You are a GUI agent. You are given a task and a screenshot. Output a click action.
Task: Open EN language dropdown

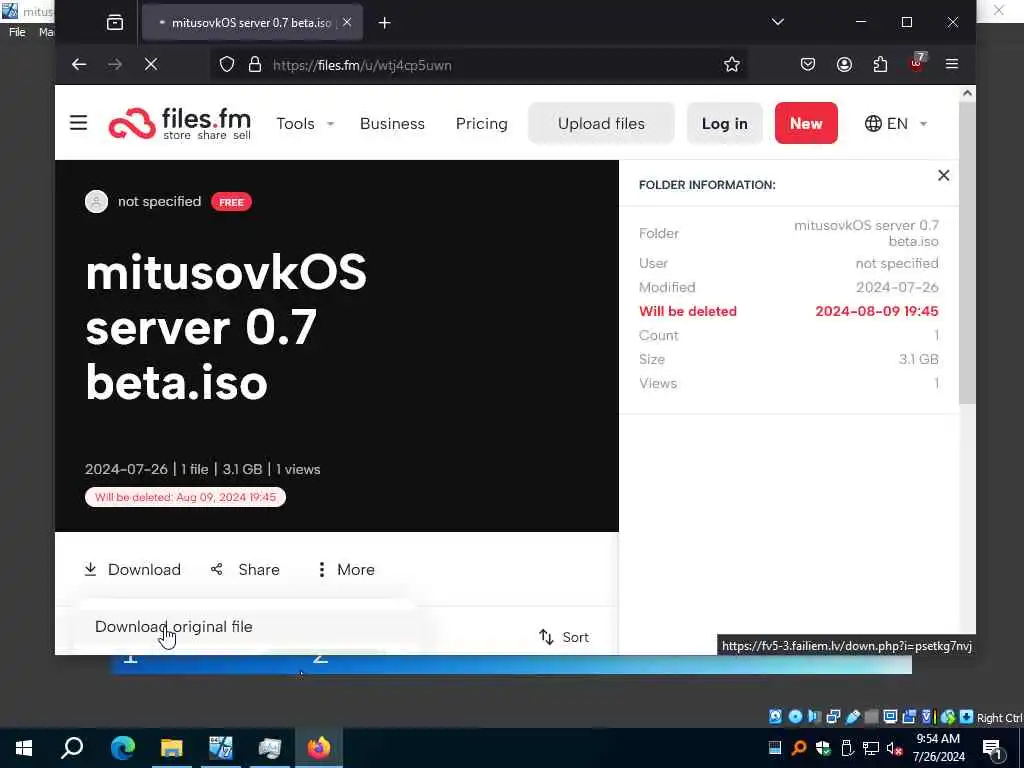click(x=896, y=123)
